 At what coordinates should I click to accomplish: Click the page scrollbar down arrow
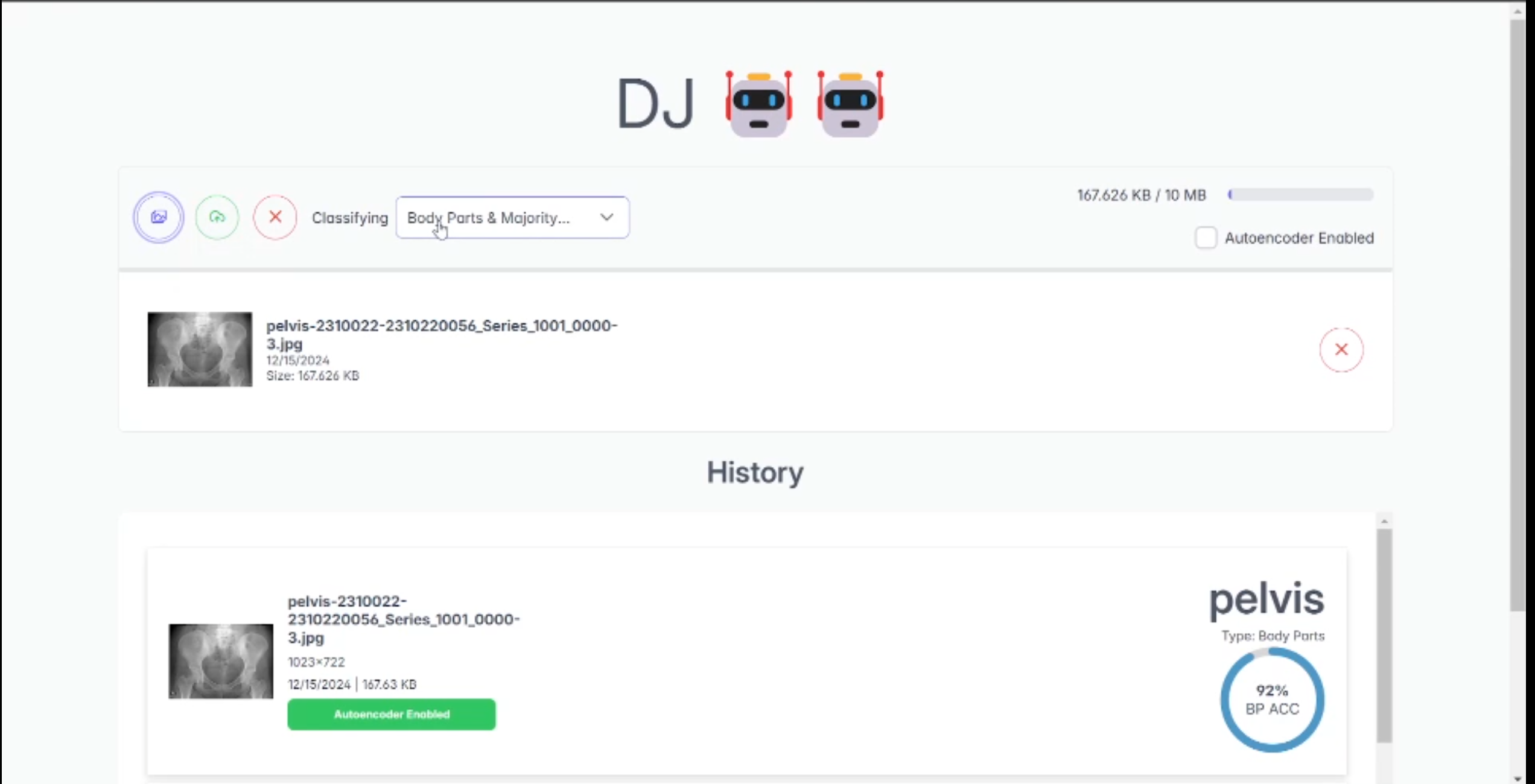coord(1518,779)
